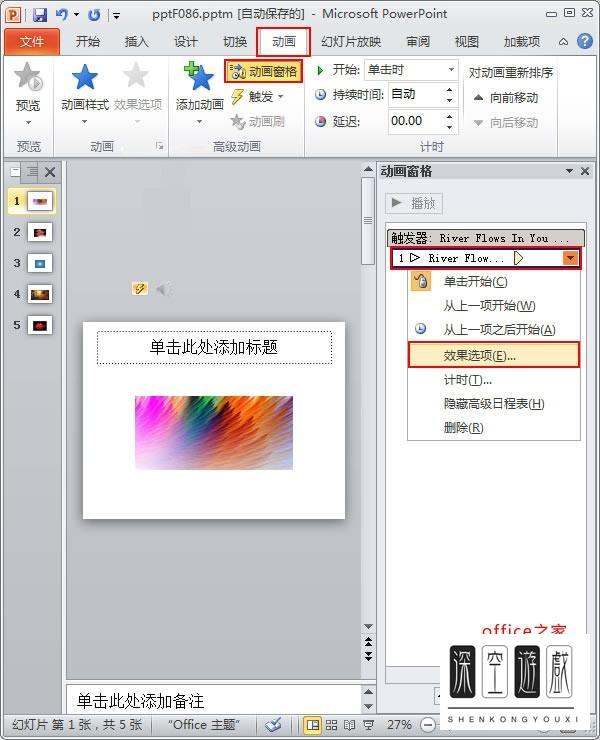Click the Undo arrow icon

(62, 15)
